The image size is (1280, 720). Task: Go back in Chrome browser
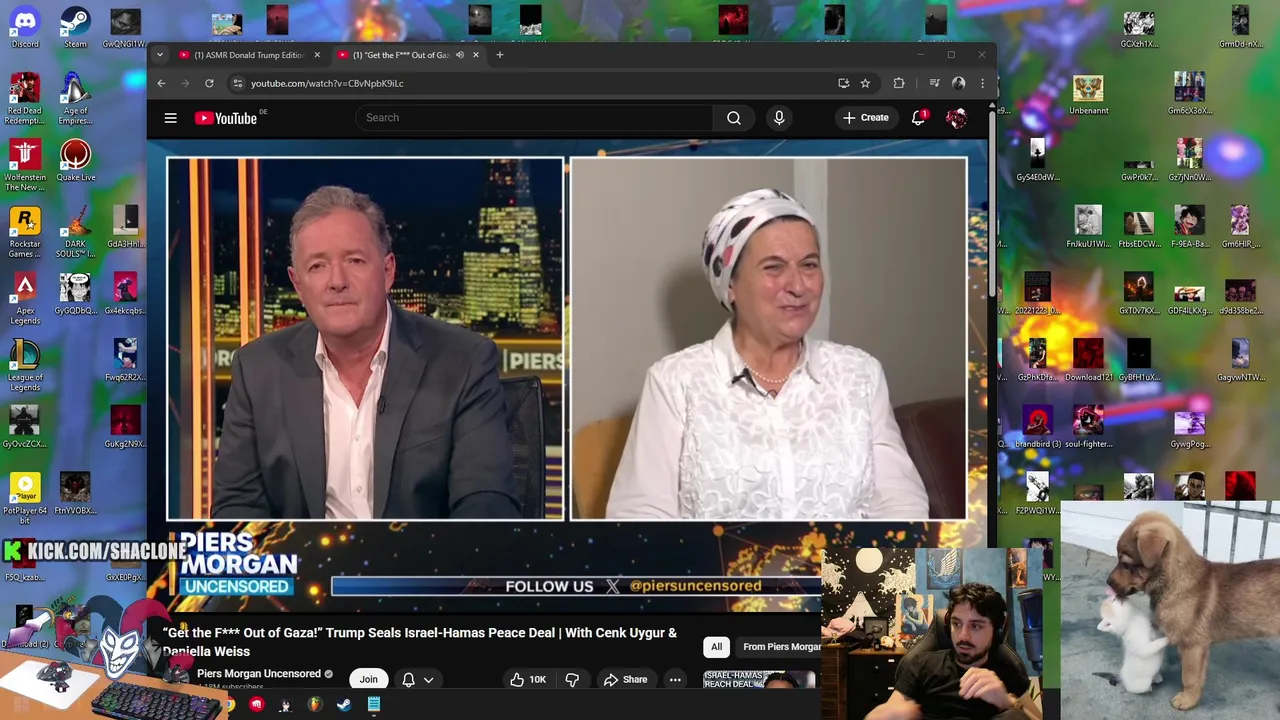point(161,83)
